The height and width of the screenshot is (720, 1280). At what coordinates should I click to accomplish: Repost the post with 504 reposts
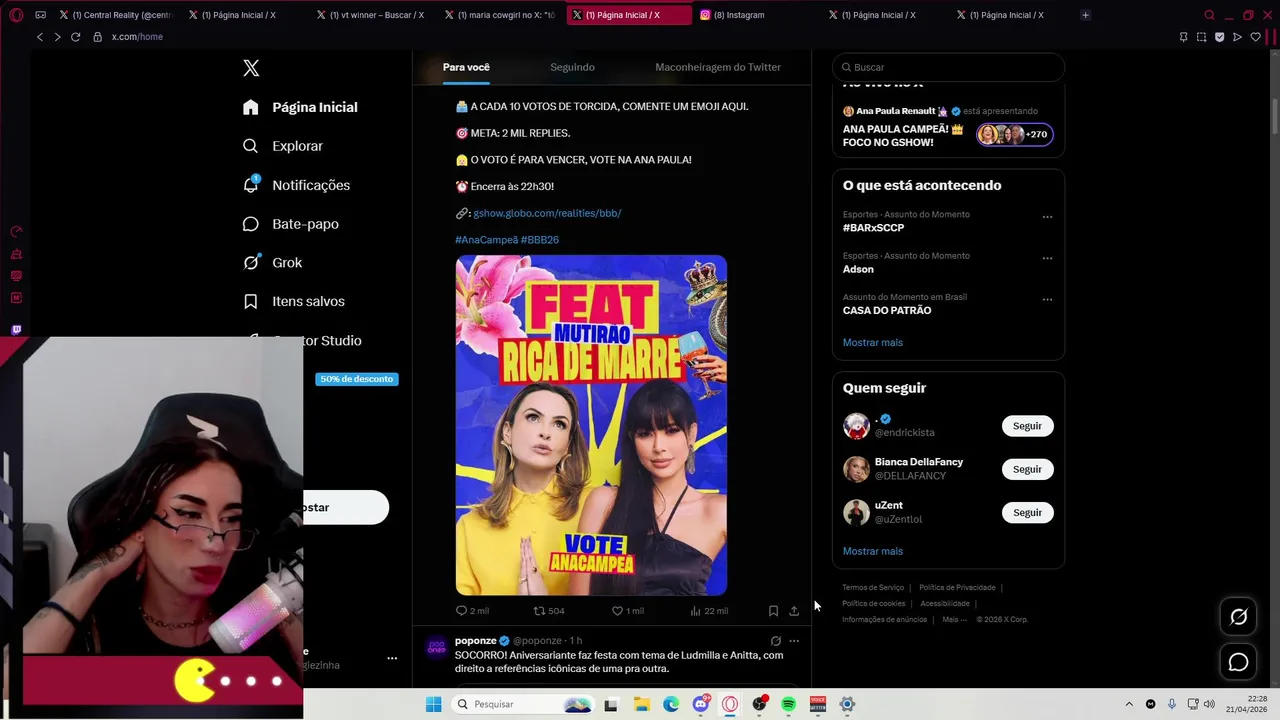549,611
